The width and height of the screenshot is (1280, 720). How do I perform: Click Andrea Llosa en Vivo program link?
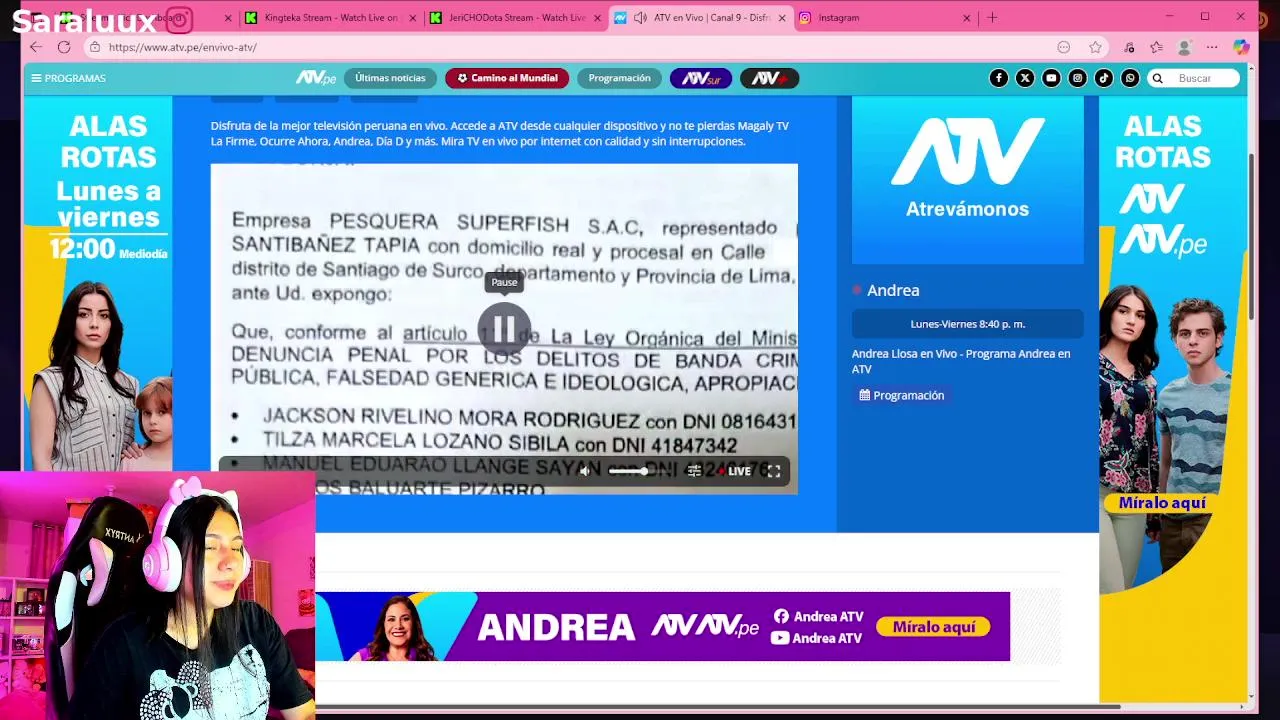(x=961, y=361)
